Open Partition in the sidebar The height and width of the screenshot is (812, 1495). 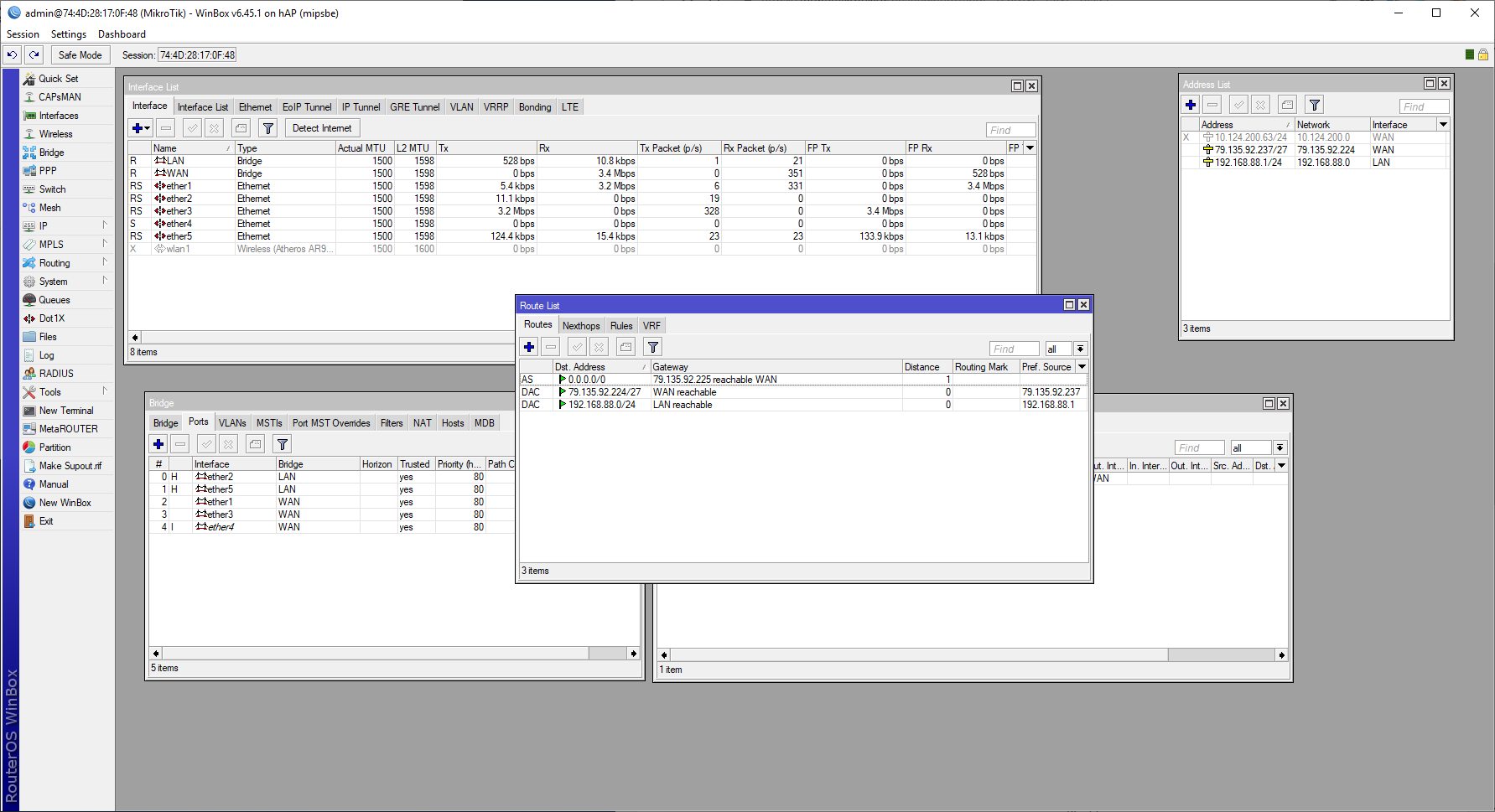point(55,447)
